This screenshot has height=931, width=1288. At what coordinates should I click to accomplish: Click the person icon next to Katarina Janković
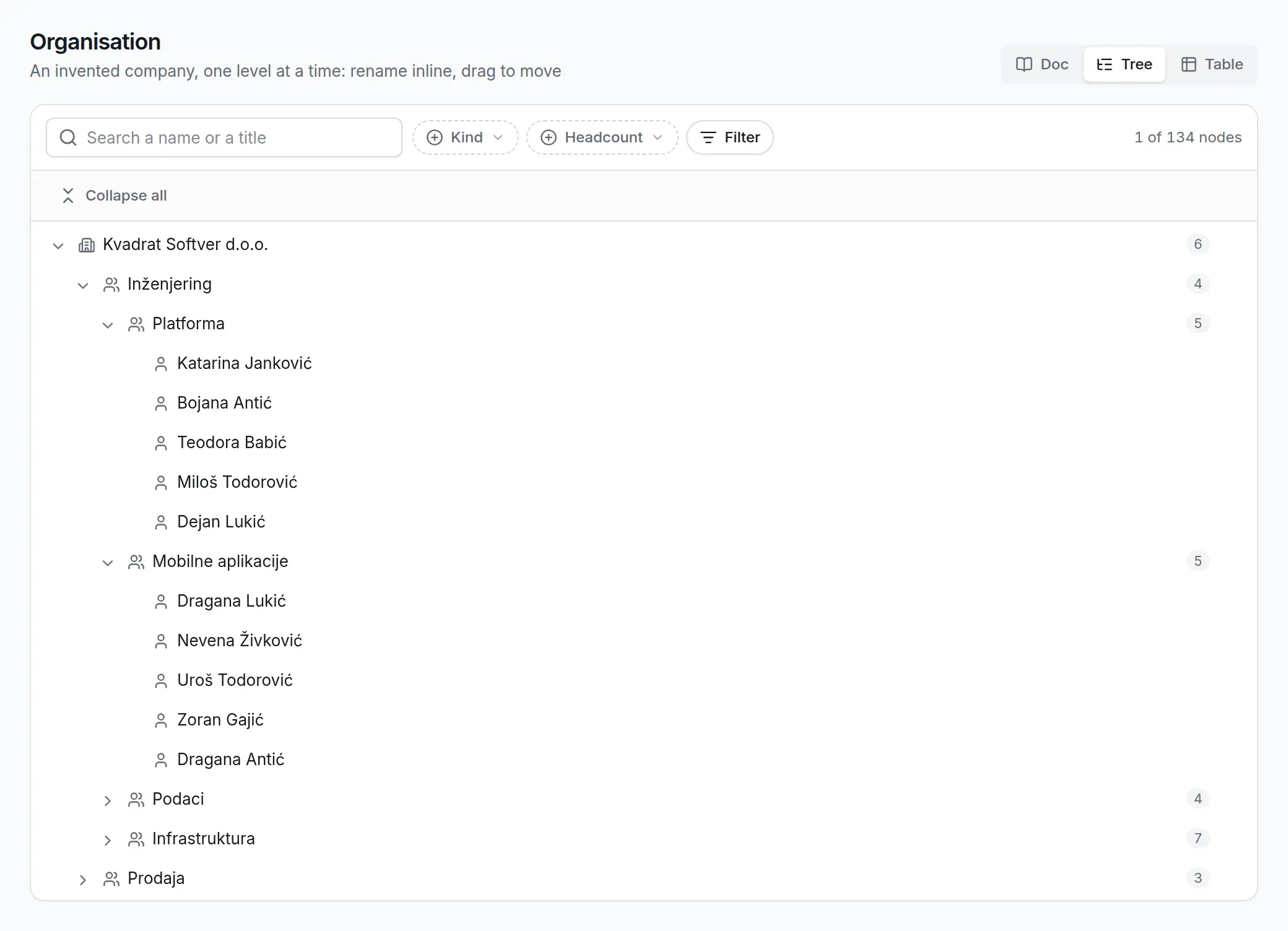(x=161, y=364)
